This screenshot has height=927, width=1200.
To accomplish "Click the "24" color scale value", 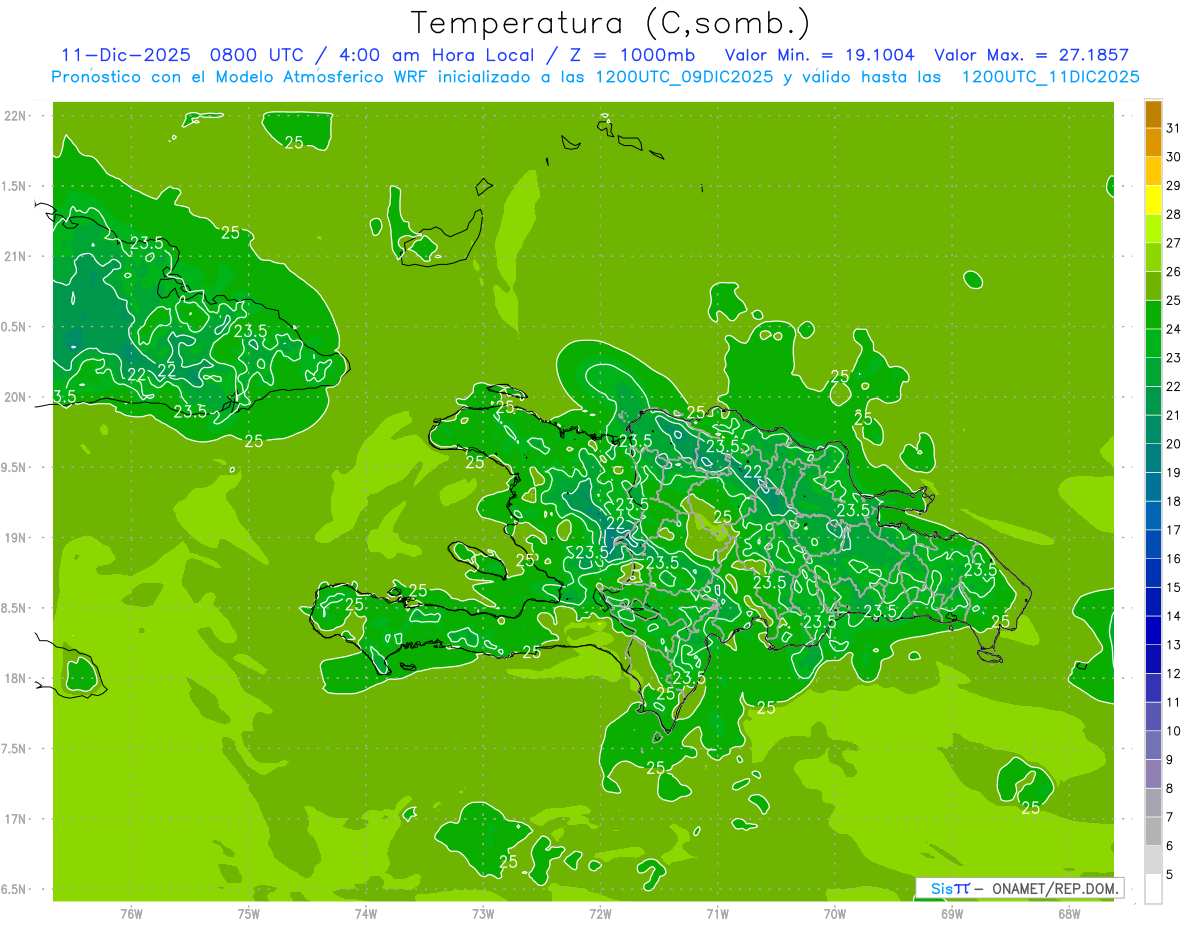I will coord(1173,329).
